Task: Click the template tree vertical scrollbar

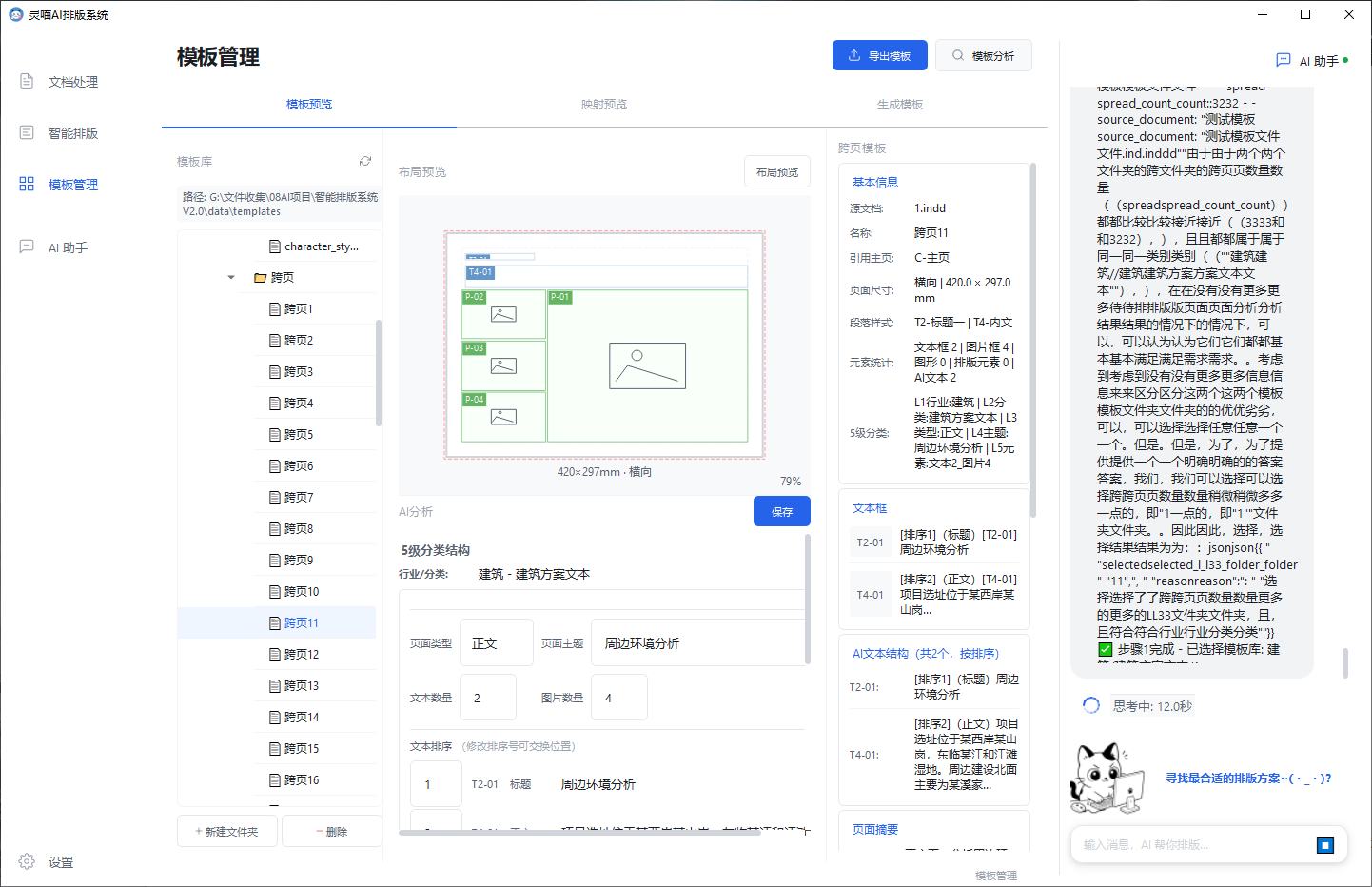Action: 379,371
